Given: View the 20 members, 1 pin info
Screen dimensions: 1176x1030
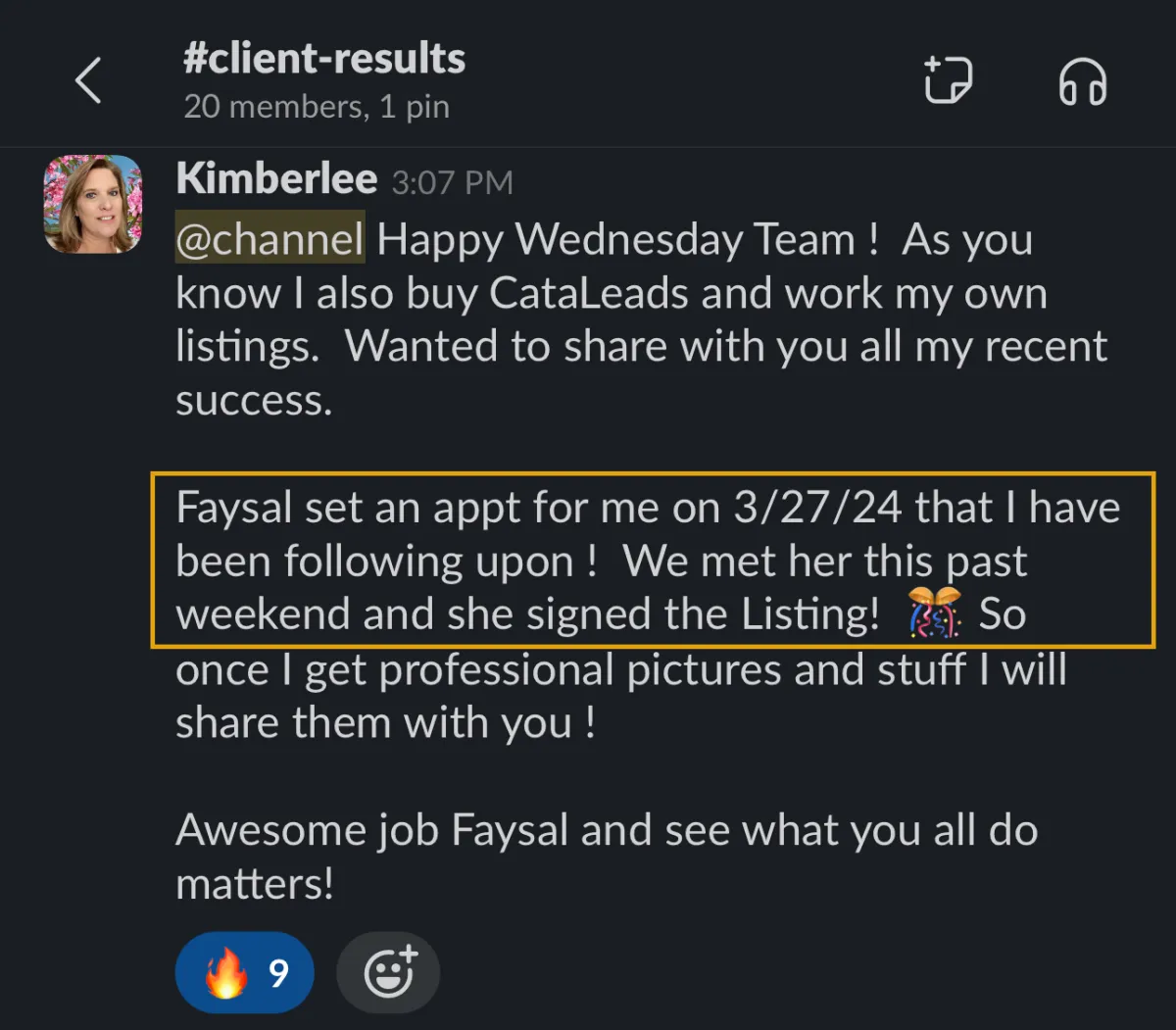Looking at the screenshot, I should point(316,106).
